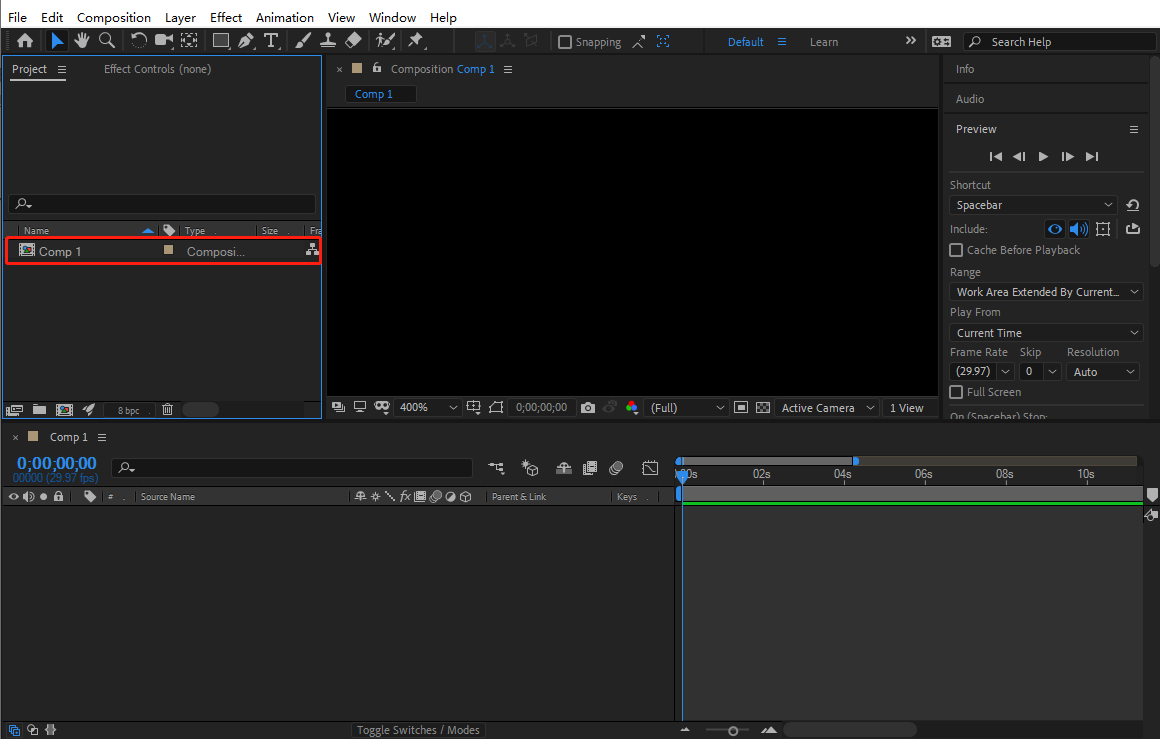Open the Active Camera dropdown
1160x739 pixels.
tap(827, 408)
